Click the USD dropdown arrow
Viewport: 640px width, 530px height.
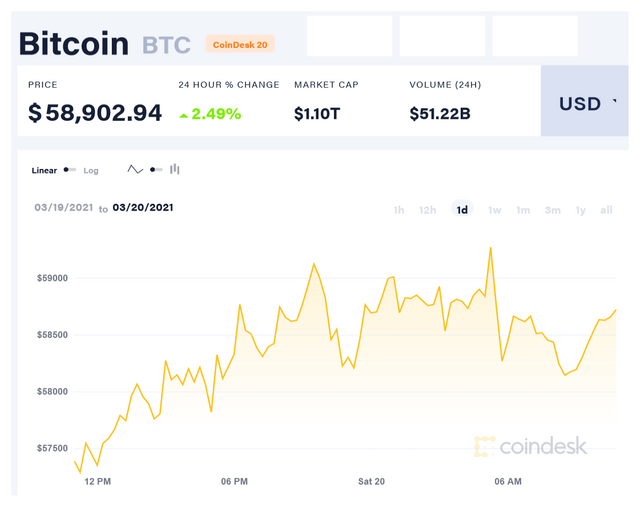click(615, 101)
